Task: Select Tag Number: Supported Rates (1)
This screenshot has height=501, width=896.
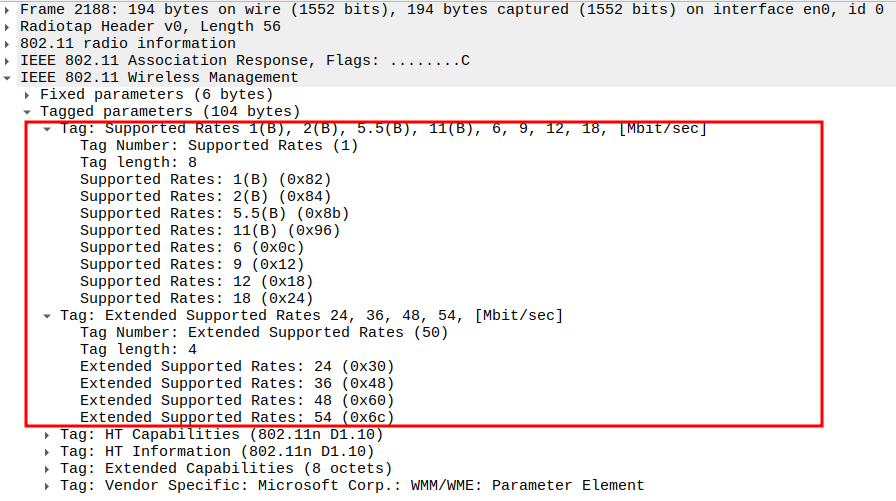Action: pos(218,145)
